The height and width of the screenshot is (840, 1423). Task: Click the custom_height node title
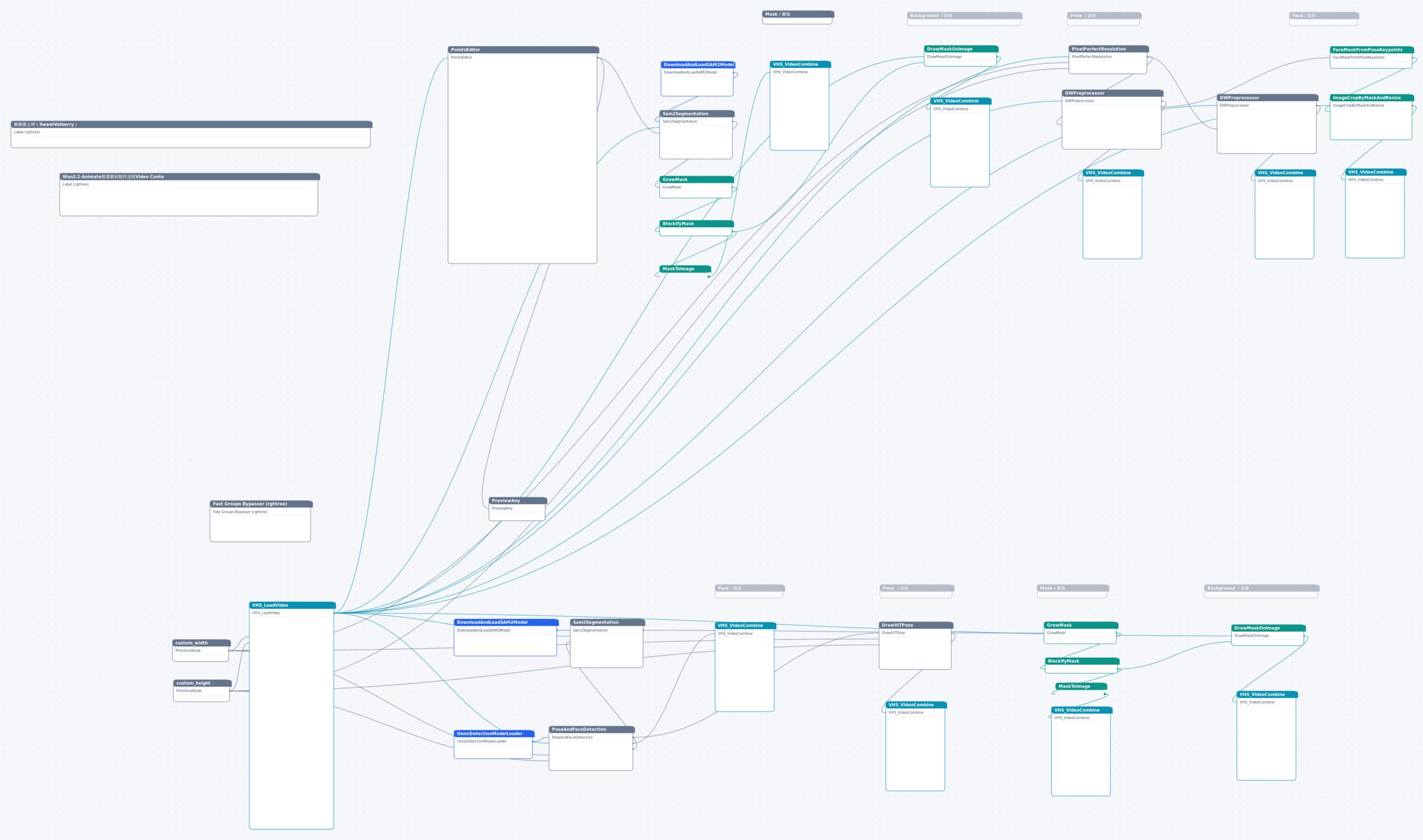pos(202,683)
